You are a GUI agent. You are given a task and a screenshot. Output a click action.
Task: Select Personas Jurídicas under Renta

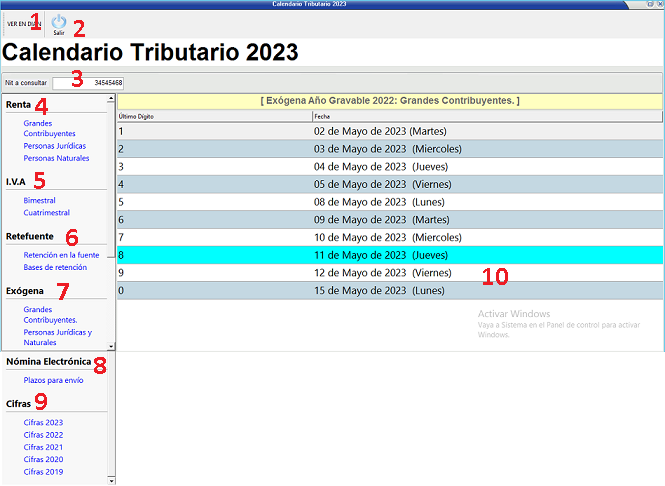click(55, 146)
